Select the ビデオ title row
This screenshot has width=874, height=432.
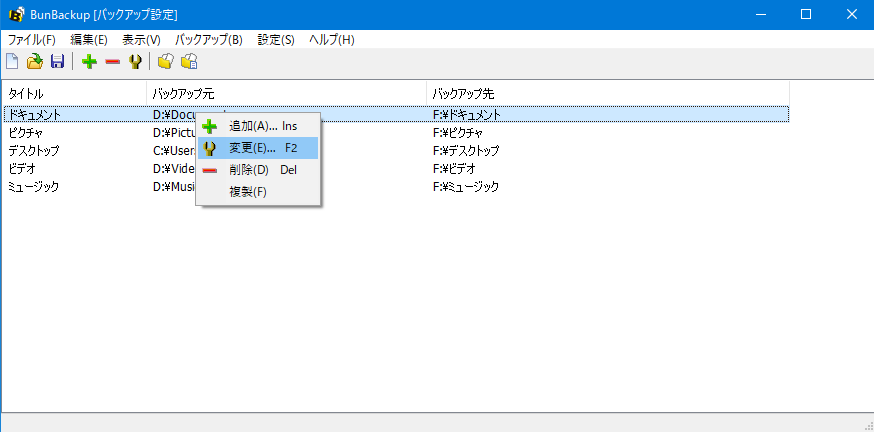click(x=22, y=168)
